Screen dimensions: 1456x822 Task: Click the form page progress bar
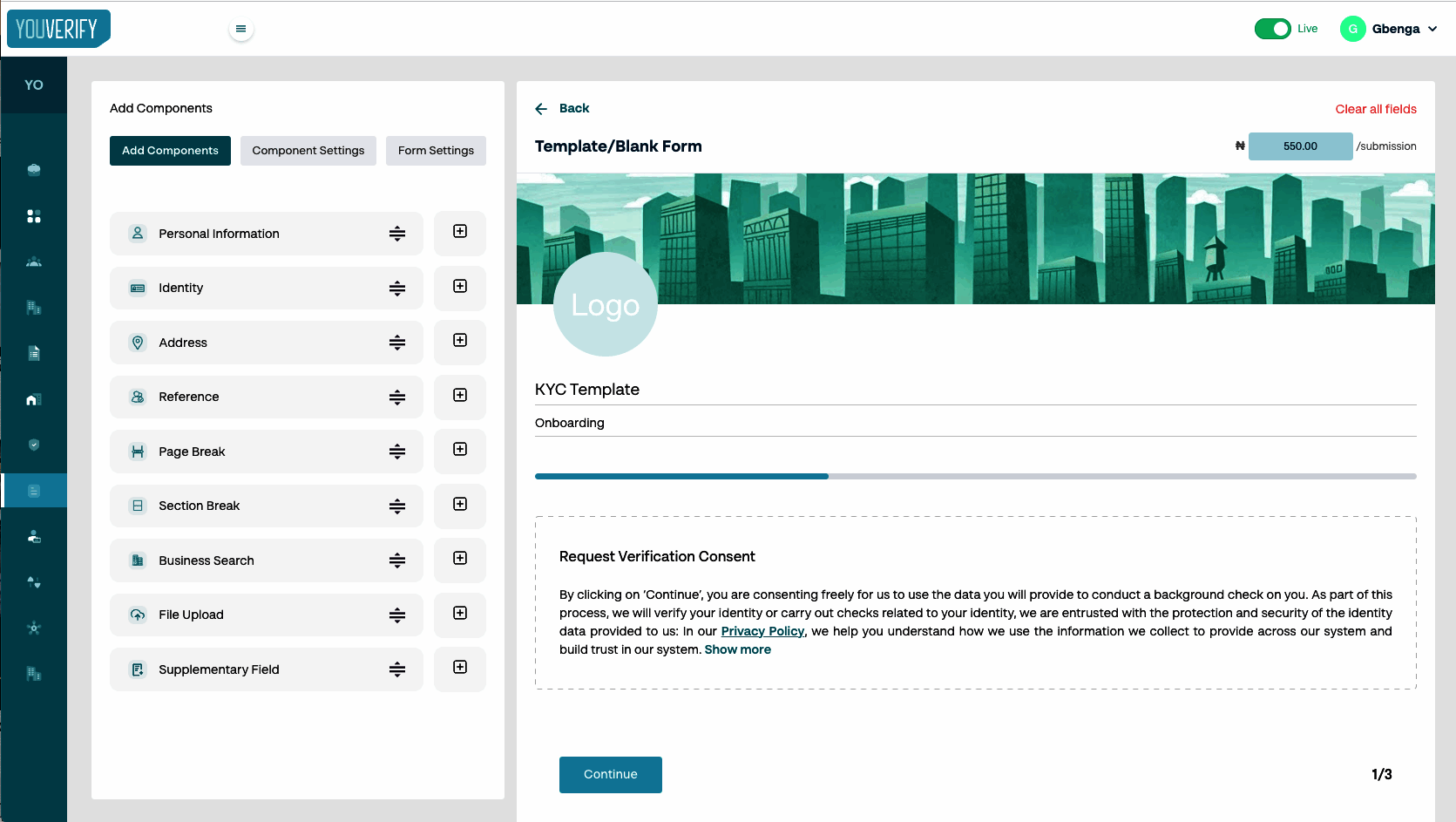coord(975,477)
